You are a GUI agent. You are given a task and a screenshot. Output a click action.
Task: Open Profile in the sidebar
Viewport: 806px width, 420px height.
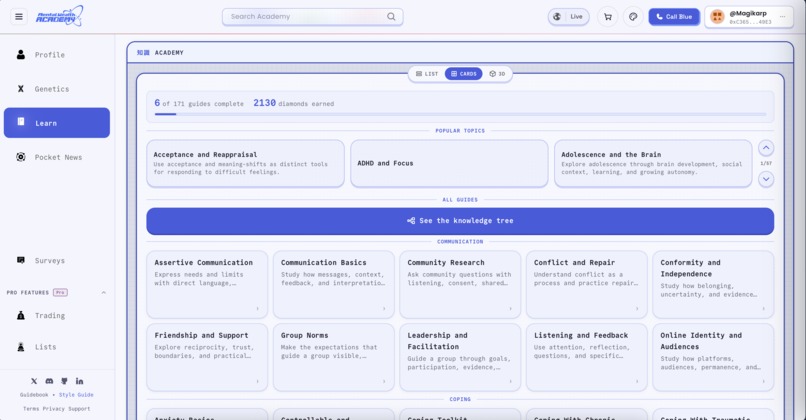(x=57, y=54)
